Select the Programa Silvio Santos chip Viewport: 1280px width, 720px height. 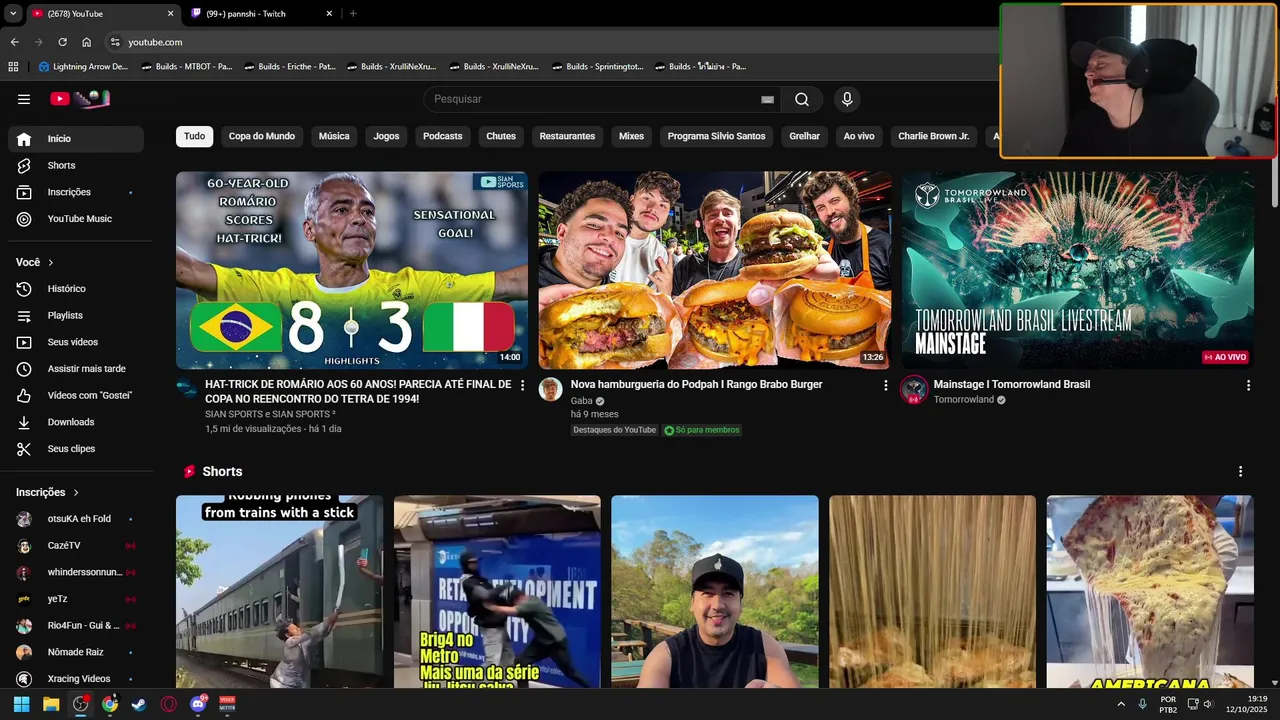point(716,136)
